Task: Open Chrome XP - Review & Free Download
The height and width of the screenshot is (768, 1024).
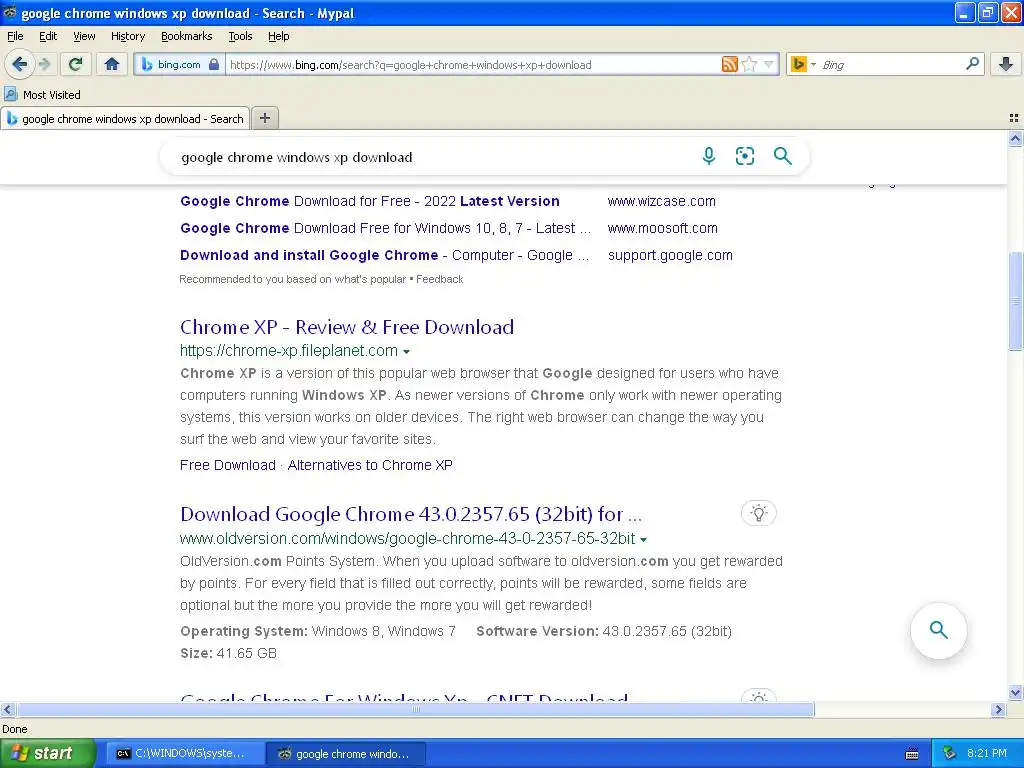Action: (x=347, y=327)
